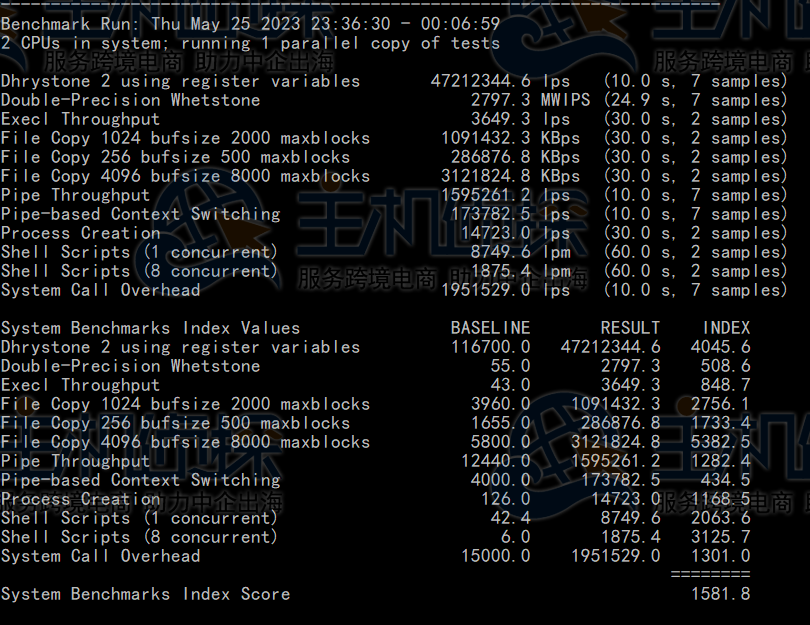Click the "System Benchmarks Index Score" label
Viewport: 810px width, 625px height.
145,594
